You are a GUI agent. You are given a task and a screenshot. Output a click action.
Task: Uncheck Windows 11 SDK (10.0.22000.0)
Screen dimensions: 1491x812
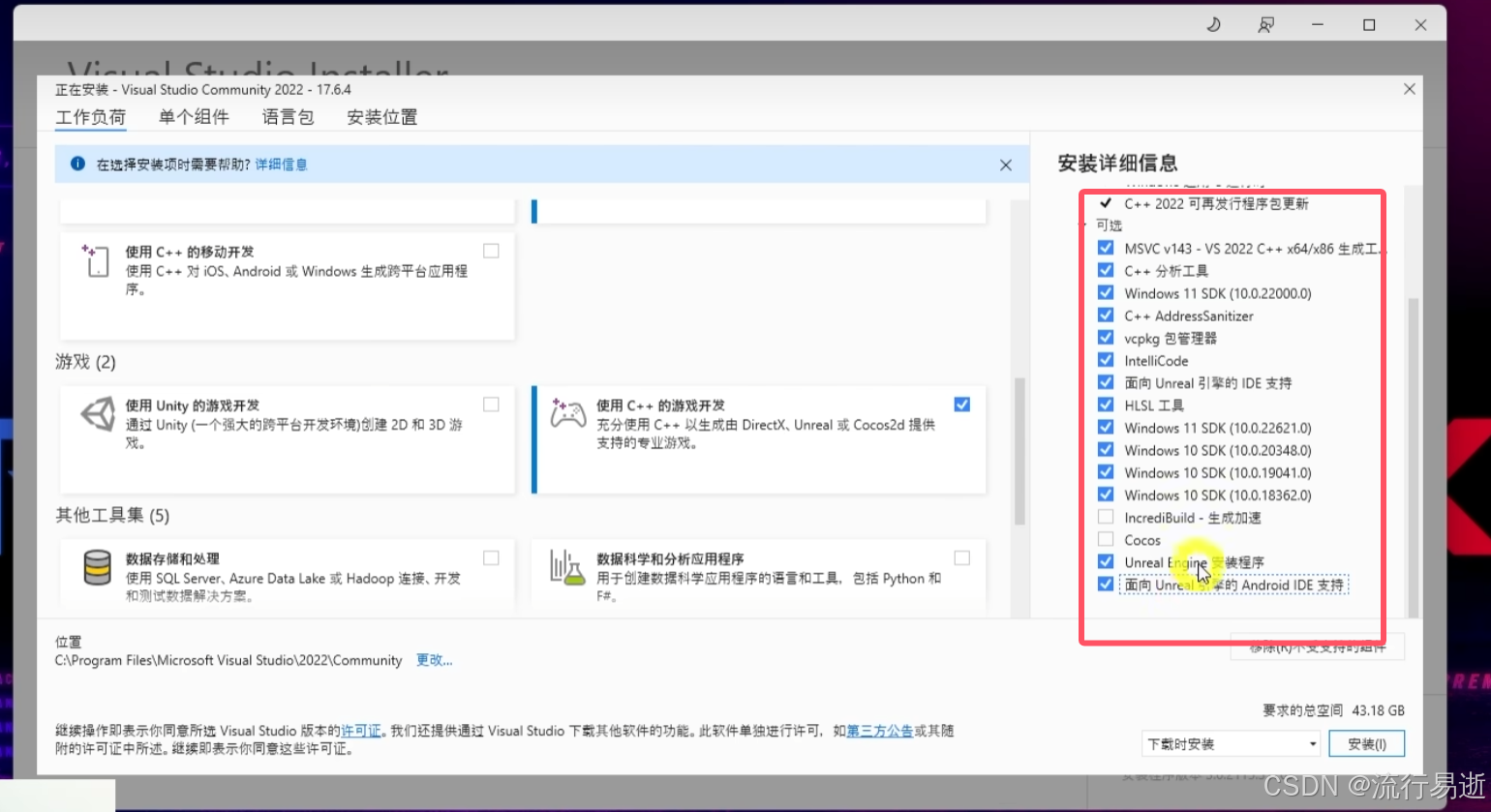(x=1106, y=292)
